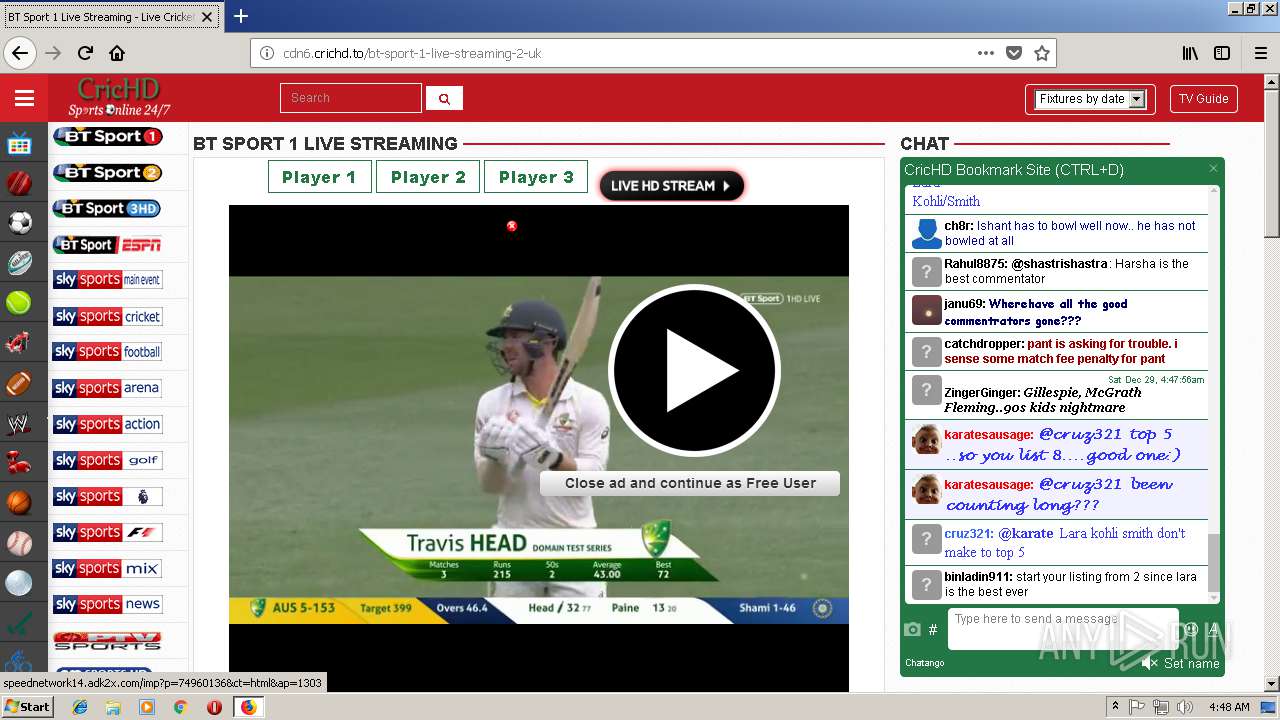1280x720 pixels.
Task: Select the tennis ball sport icon
Action: coord(19,302)
